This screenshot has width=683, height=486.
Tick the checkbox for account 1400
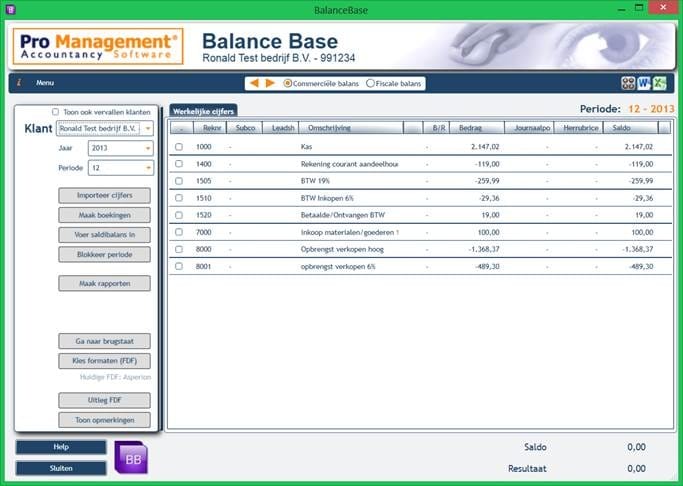pos(179,164)
